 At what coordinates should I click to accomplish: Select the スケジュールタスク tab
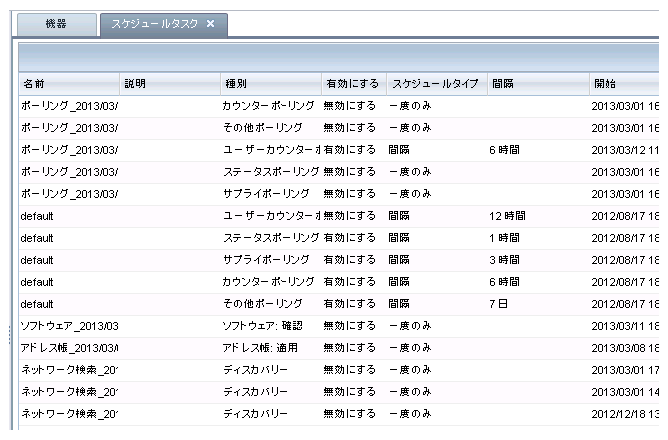pyautogui.click(x=153, y=23)
